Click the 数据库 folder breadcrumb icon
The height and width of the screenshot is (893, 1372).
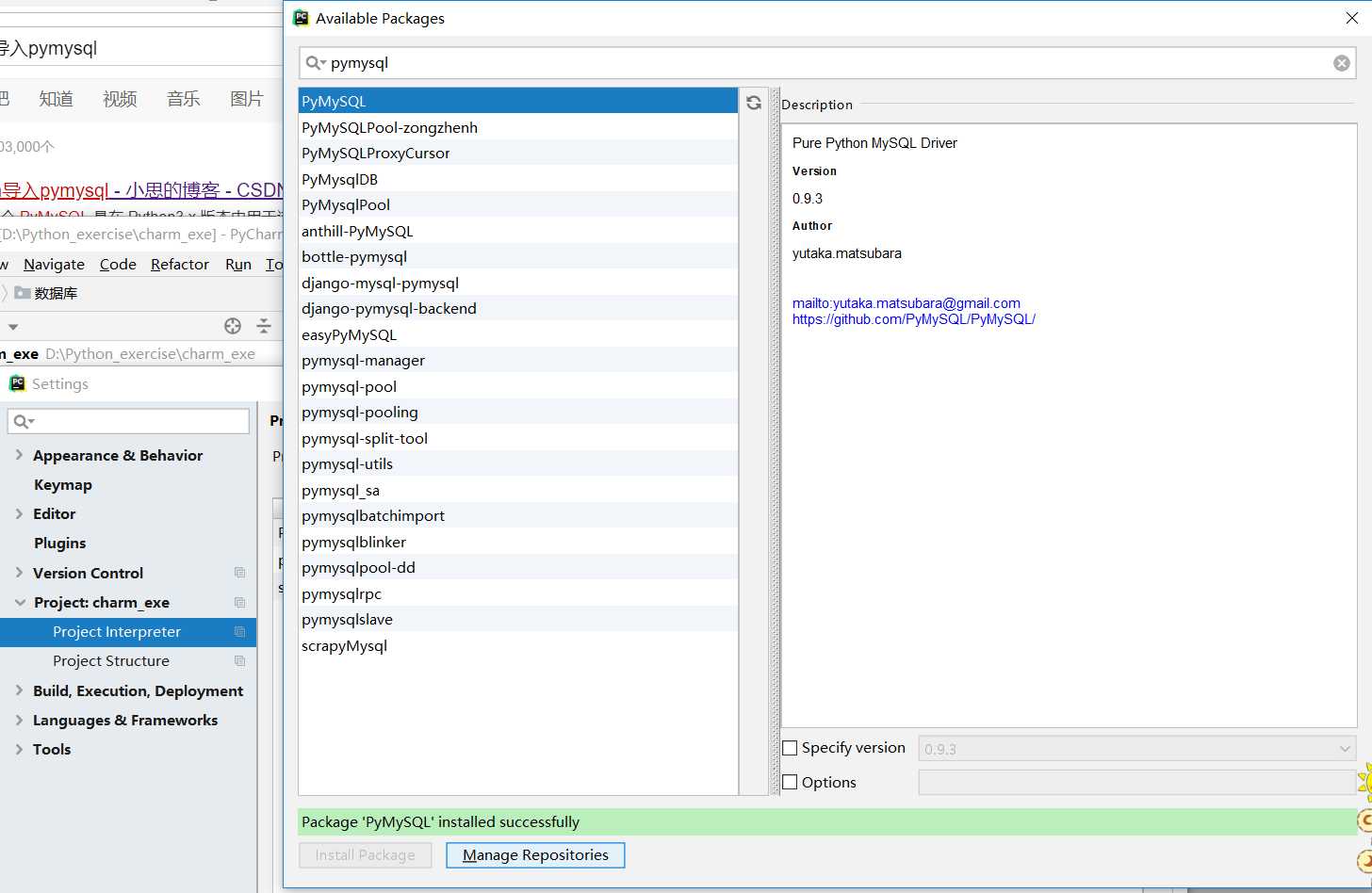point(23,293)
